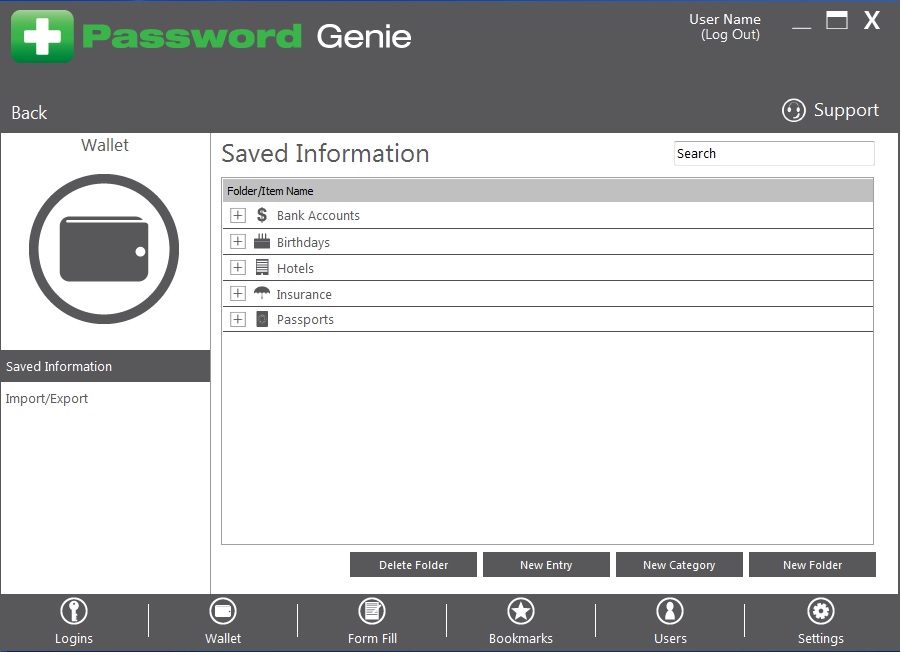Select the Hotels row text
902x652 pixels.
tap(295, 268)
